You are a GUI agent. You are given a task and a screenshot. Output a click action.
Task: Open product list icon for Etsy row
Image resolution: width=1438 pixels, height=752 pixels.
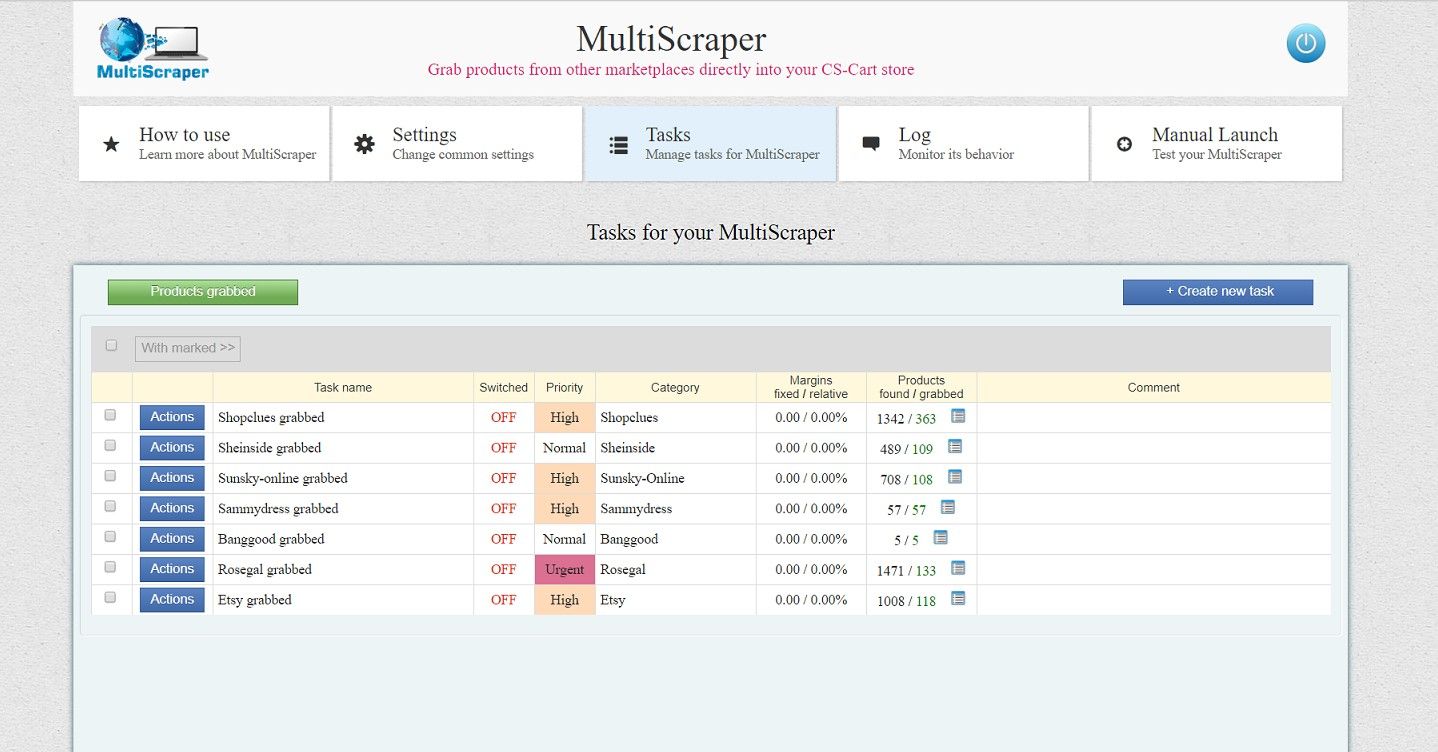[958, 598]
